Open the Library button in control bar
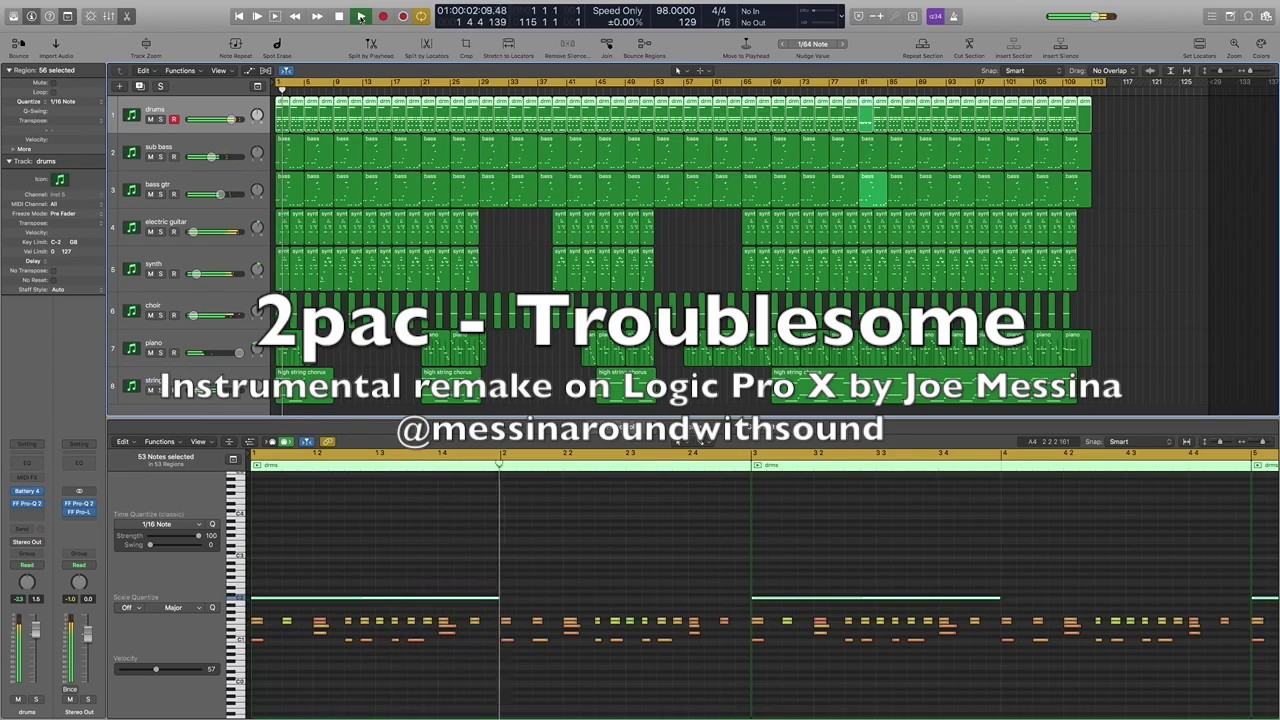Screen dimensions: 1280x720 [x=13, y=16]
